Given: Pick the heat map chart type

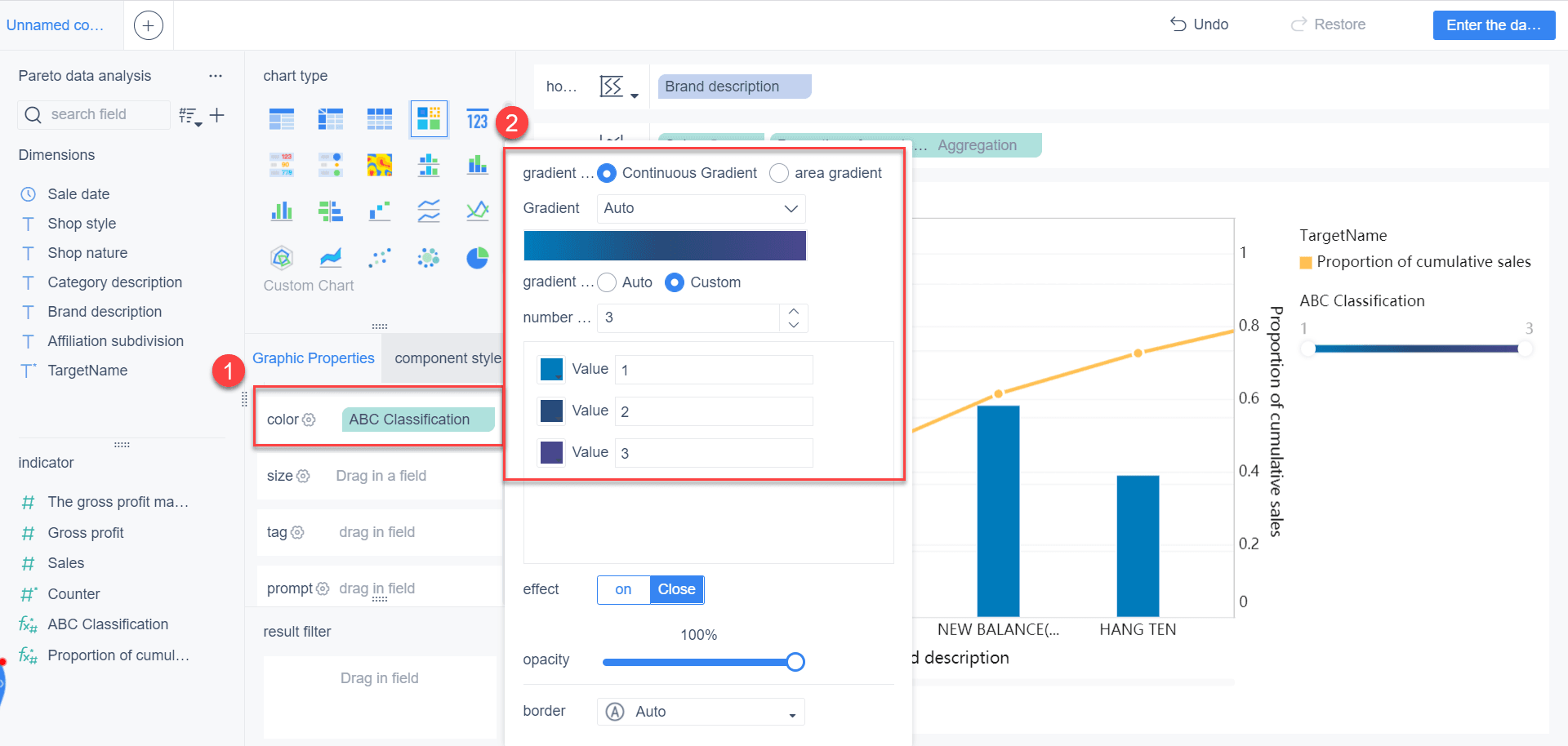Looking at the screenshot, I should click(380, 165).
